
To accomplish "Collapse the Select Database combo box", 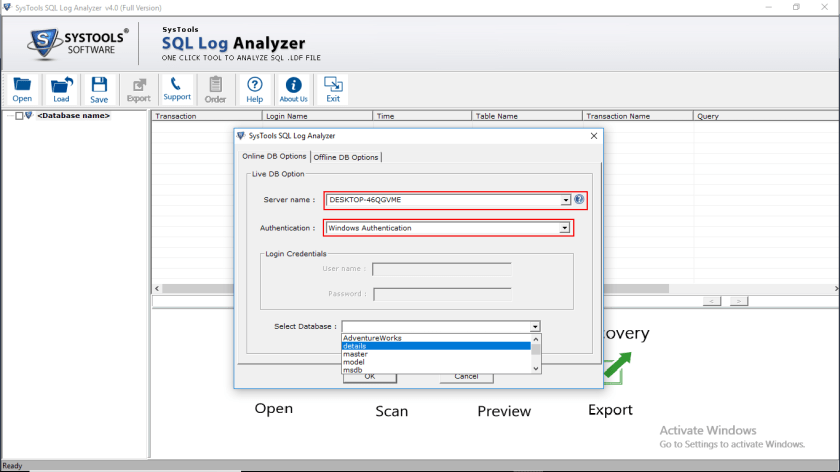I will click(x=535, y=326).
